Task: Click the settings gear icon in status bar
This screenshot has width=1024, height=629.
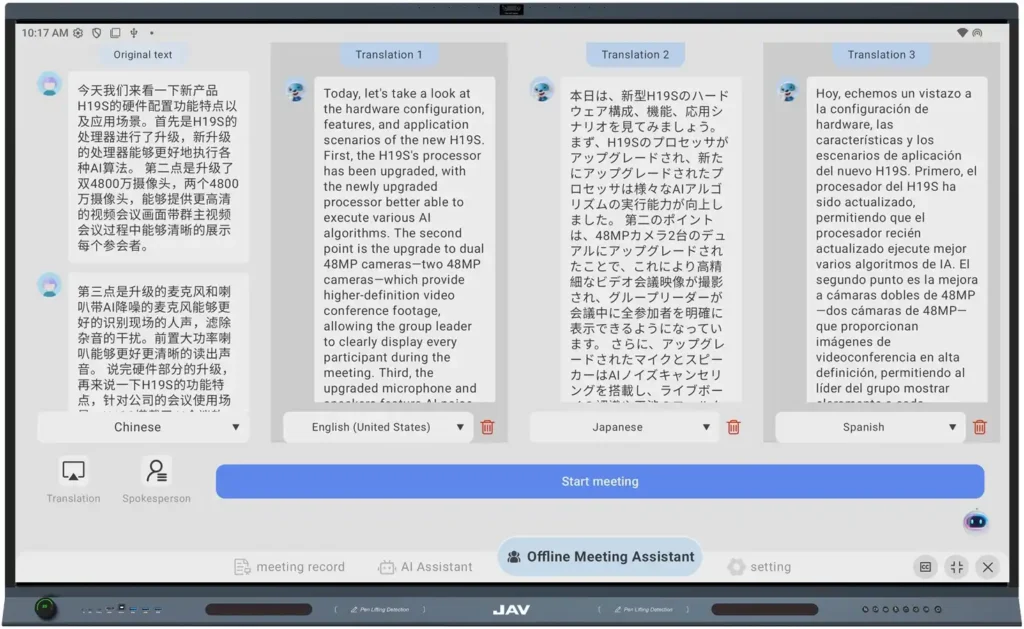Action: coord(78,33)
